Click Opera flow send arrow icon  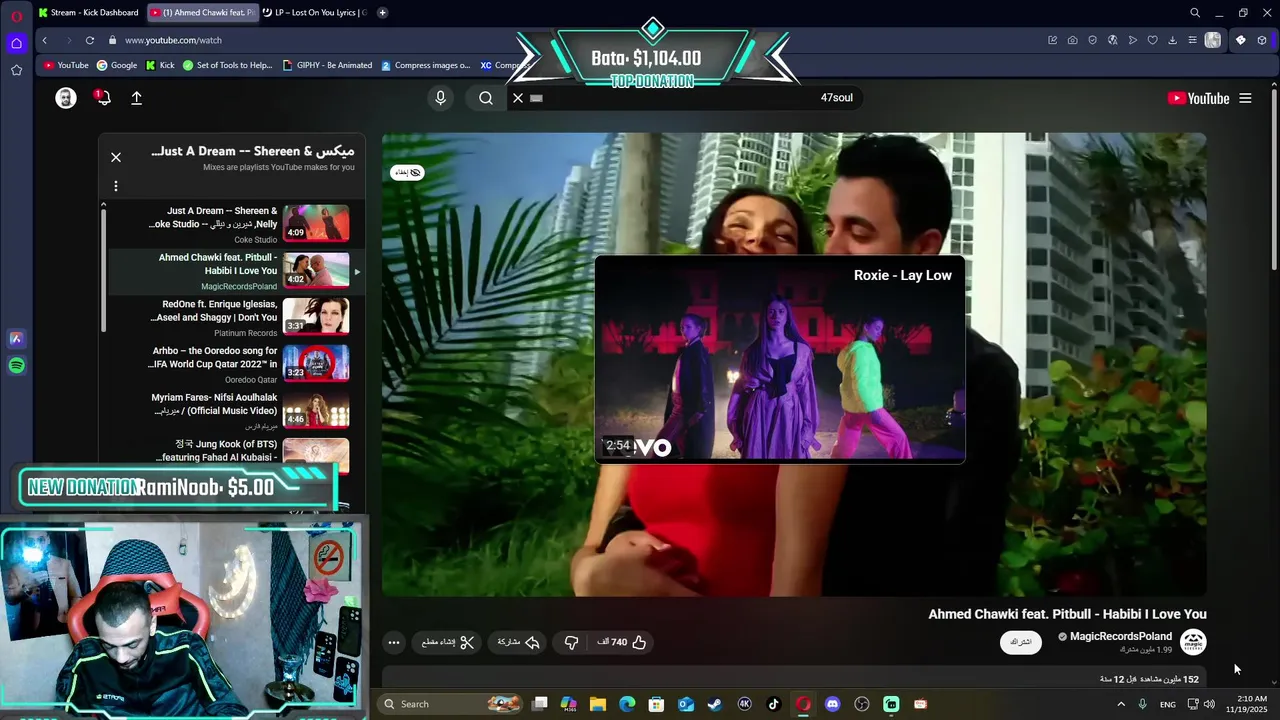click(1132, 40)
